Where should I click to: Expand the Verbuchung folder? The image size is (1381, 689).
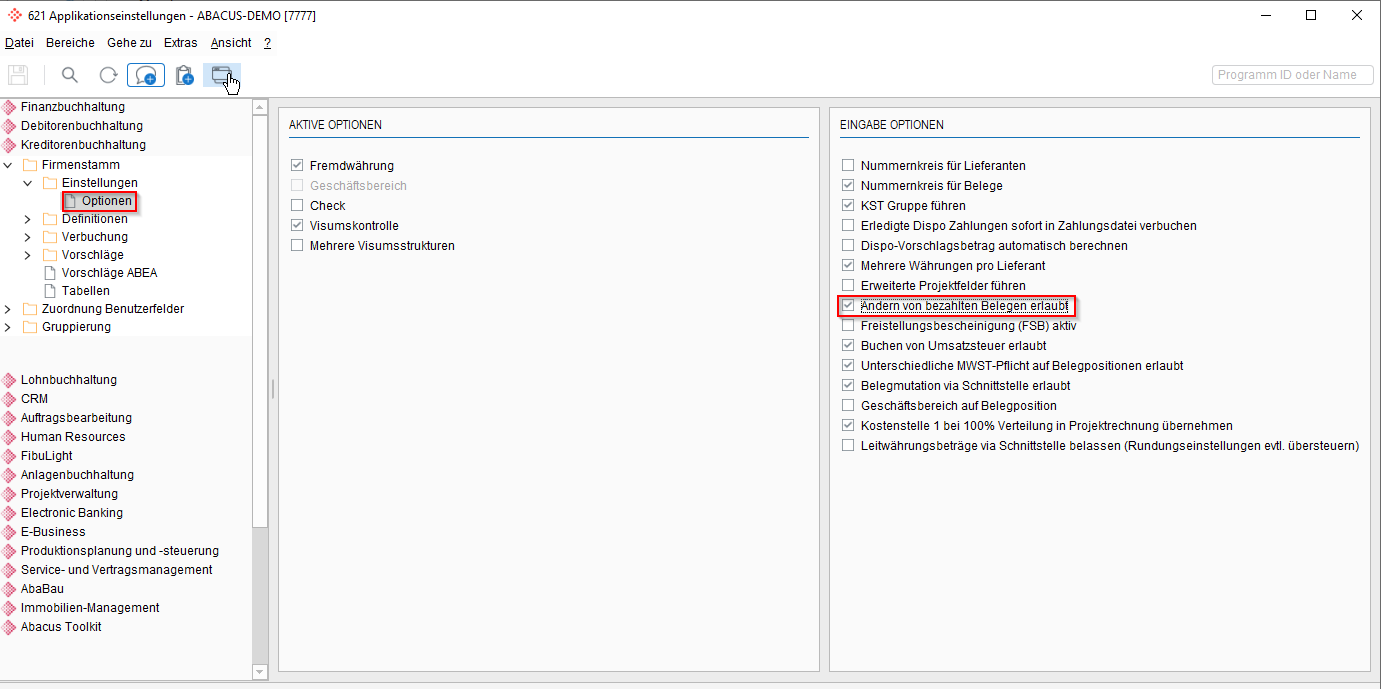(x=28, y=237)
